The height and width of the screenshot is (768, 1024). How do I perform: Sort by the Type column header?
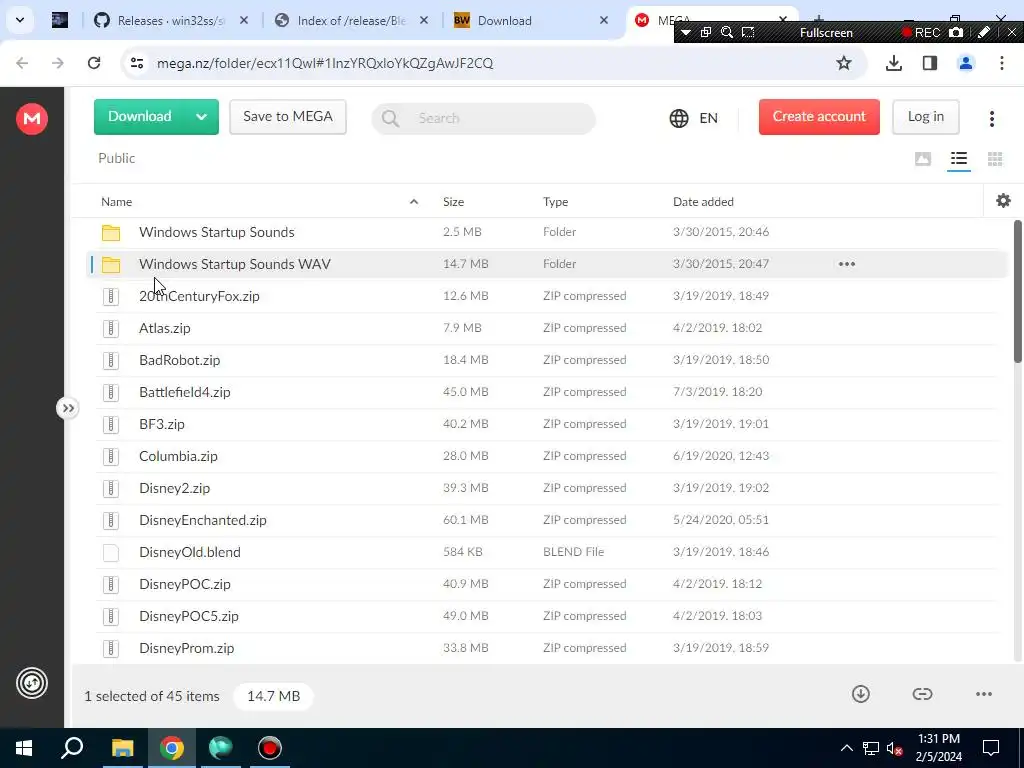[x=555, y=202]
